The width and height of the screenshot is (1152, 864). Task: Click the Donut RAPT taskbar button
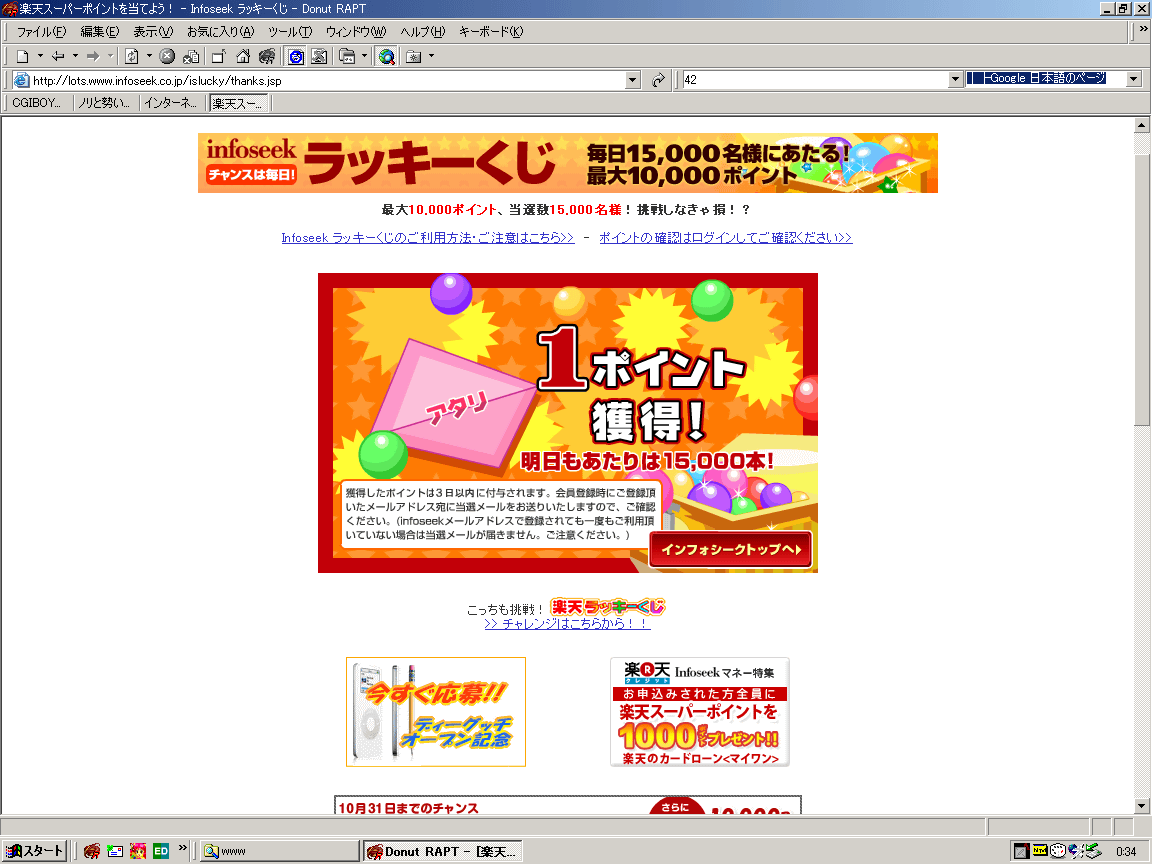click(x=444, y=851)
